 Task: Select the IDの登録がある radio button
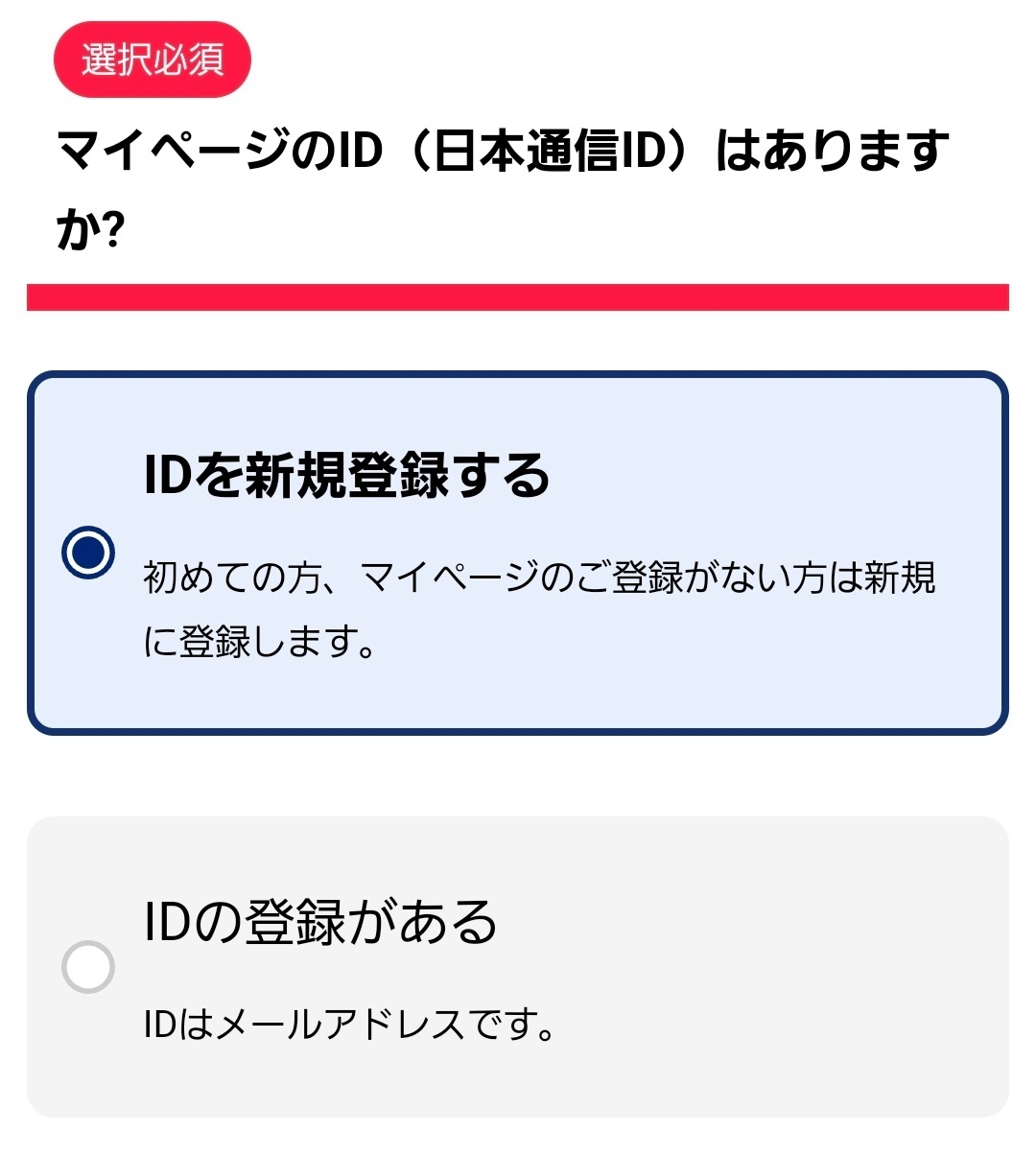[88, 966]
